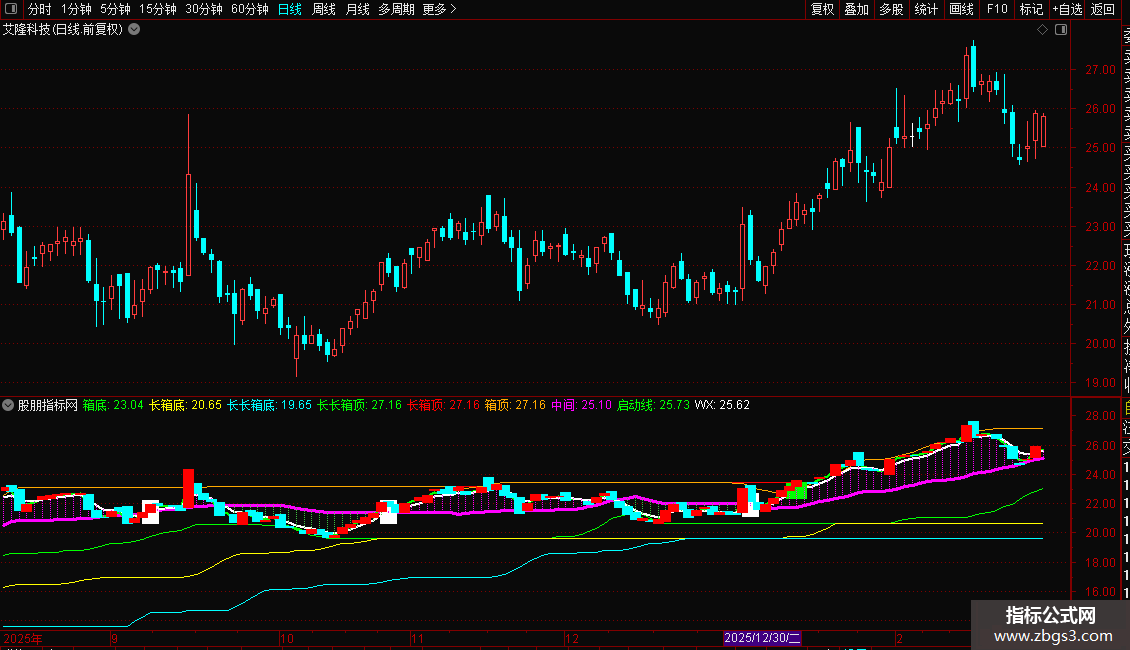Switch to the 周线 weekly tab
The width and height of the screenshot is (1130, 650).
324,9
